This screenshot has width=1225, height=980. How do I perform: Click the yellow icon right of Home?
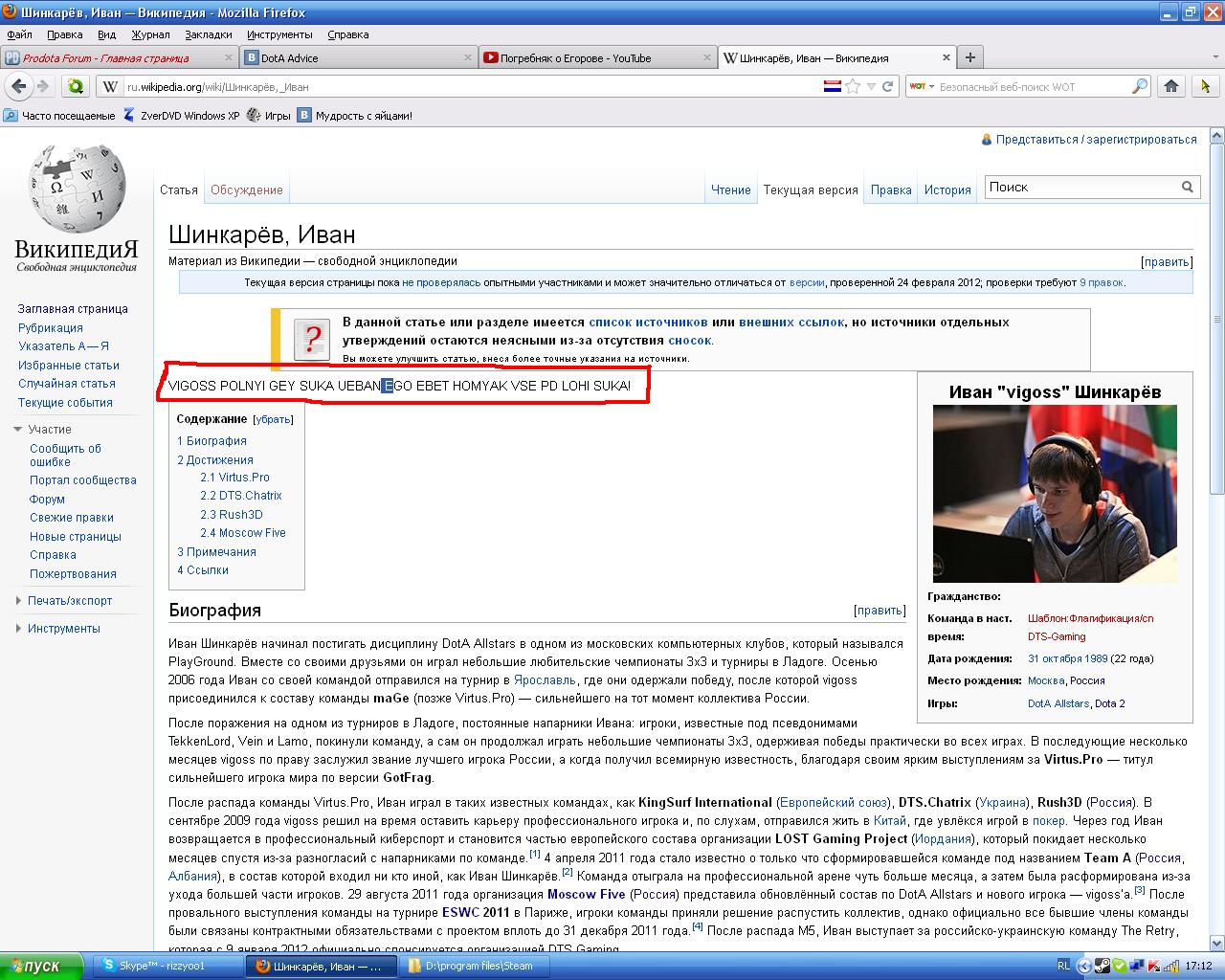(x=1205, y=86)
